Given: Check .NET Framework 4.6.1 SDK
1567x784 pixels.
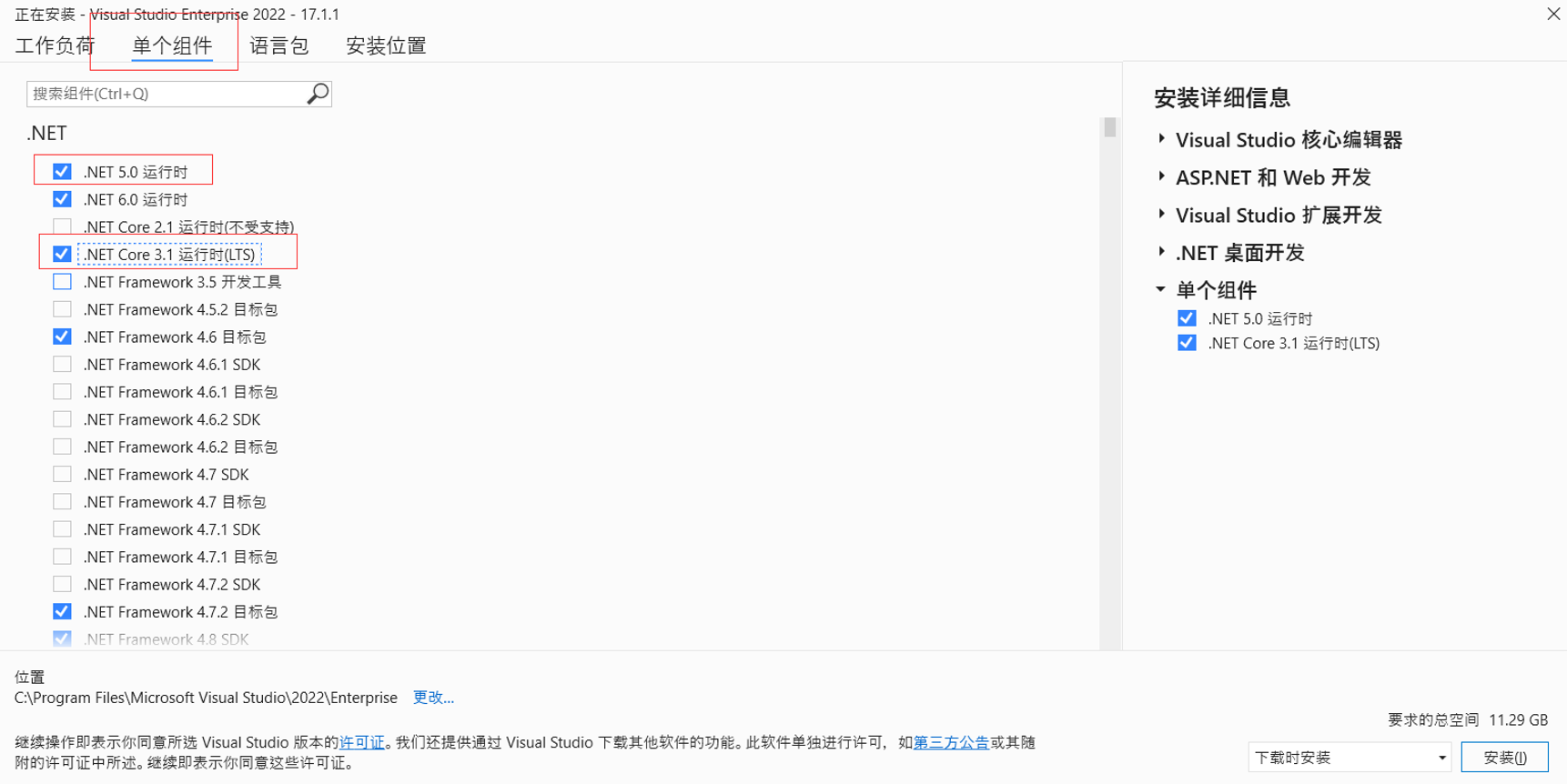Looking at the screenshot, I should pos(62,364).
